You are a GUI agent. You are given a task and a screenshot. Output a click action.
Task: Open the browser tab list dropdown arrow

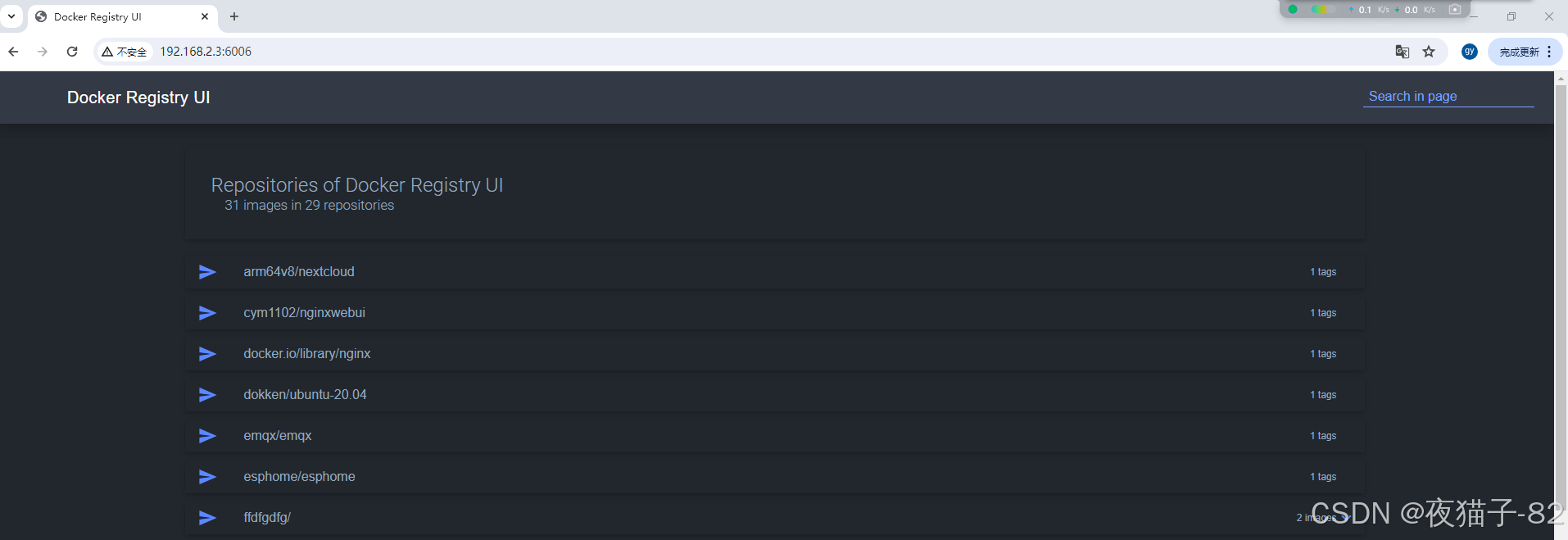click(11, 16)
